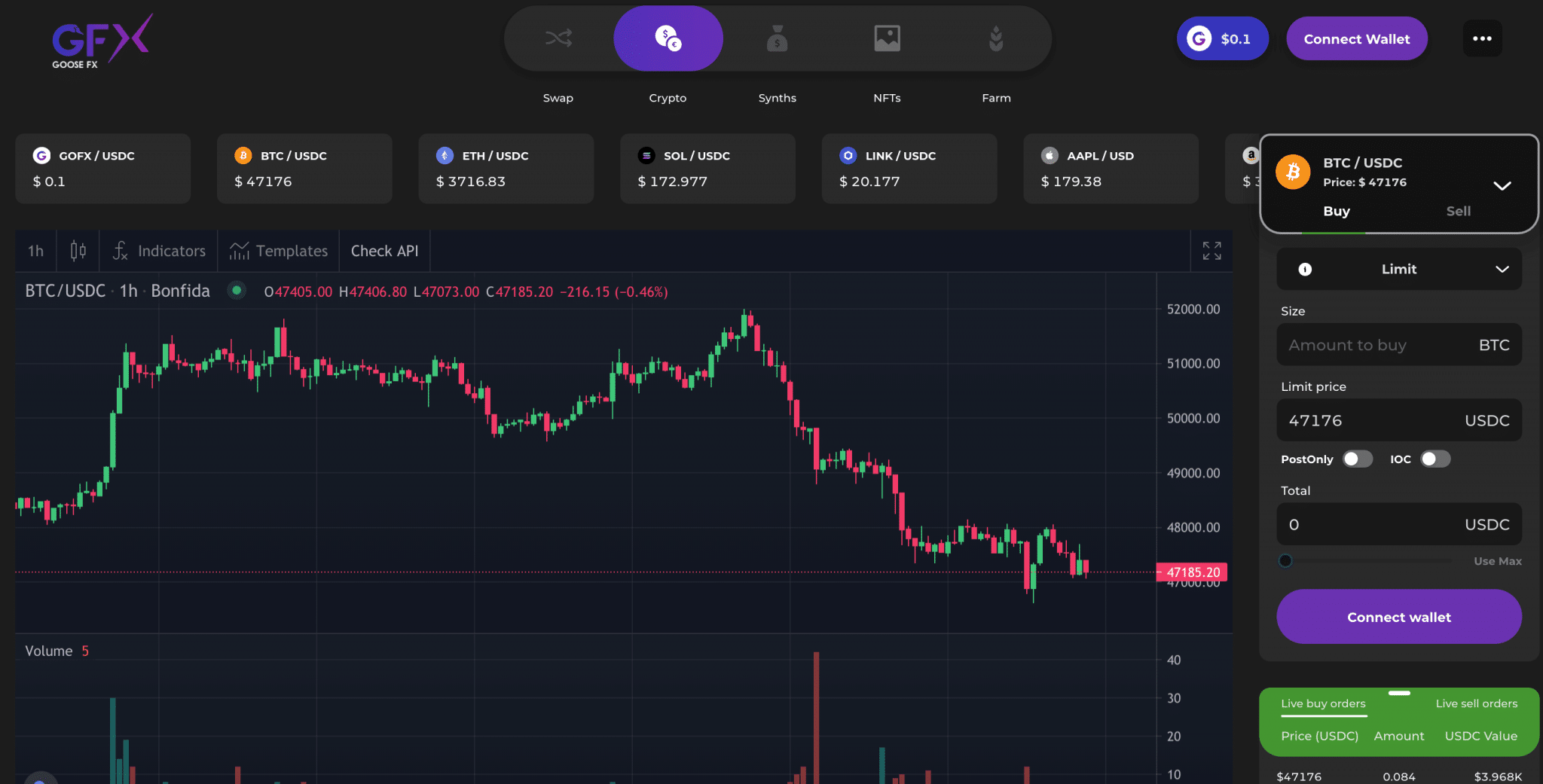Open the Limit order type dropdown
This screenshot has height=784, width=1543.
click(x=1399, y=269)
